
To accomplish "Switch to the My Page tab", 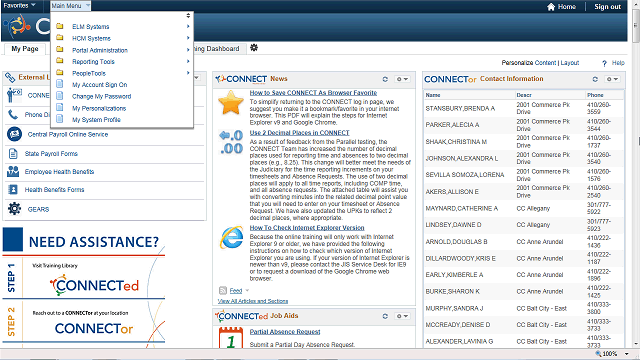I will click(x=25, y=49).
